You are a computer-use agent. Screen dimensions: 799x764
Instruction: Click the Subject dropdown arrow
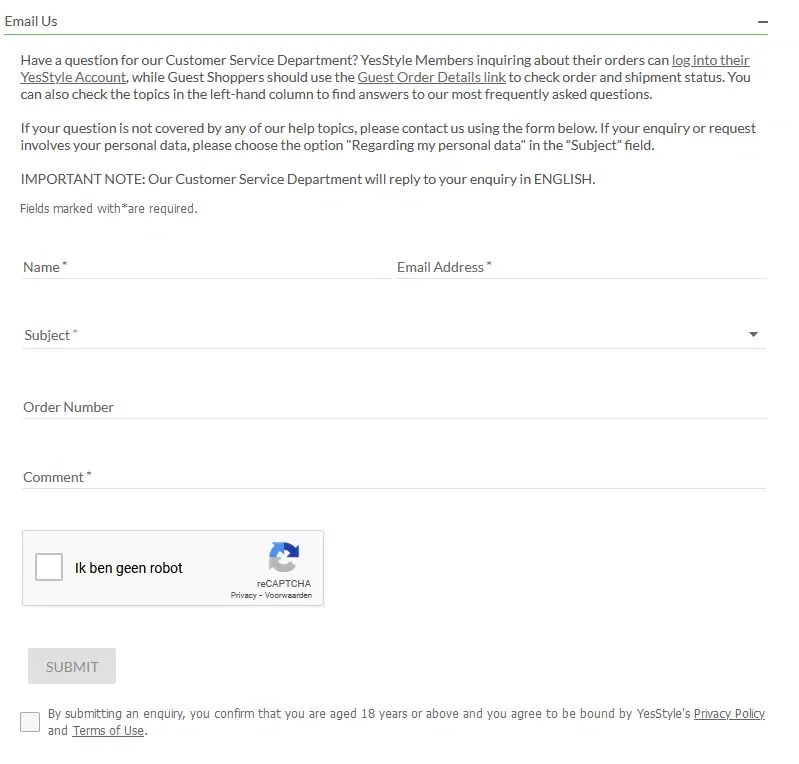pos(753,335)
